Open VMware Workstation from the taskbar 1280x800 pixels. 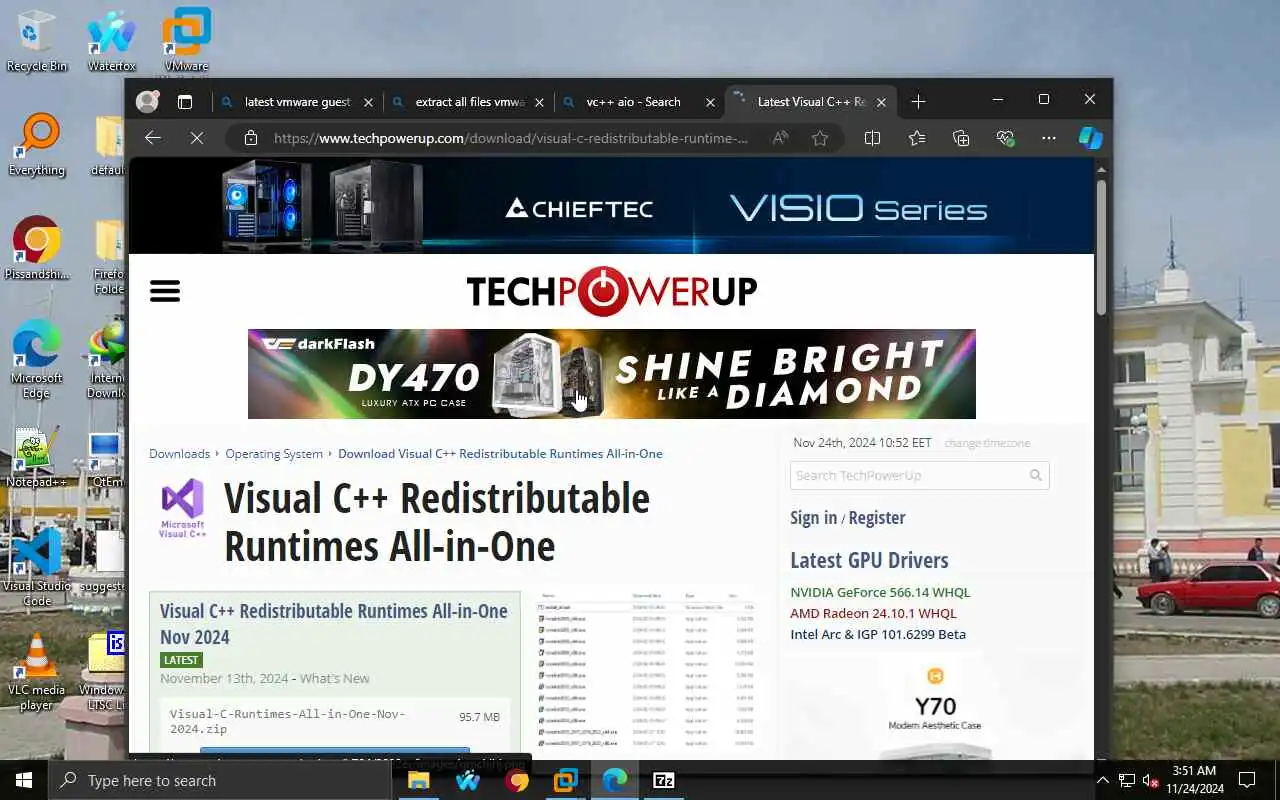(x=566, y=780)
